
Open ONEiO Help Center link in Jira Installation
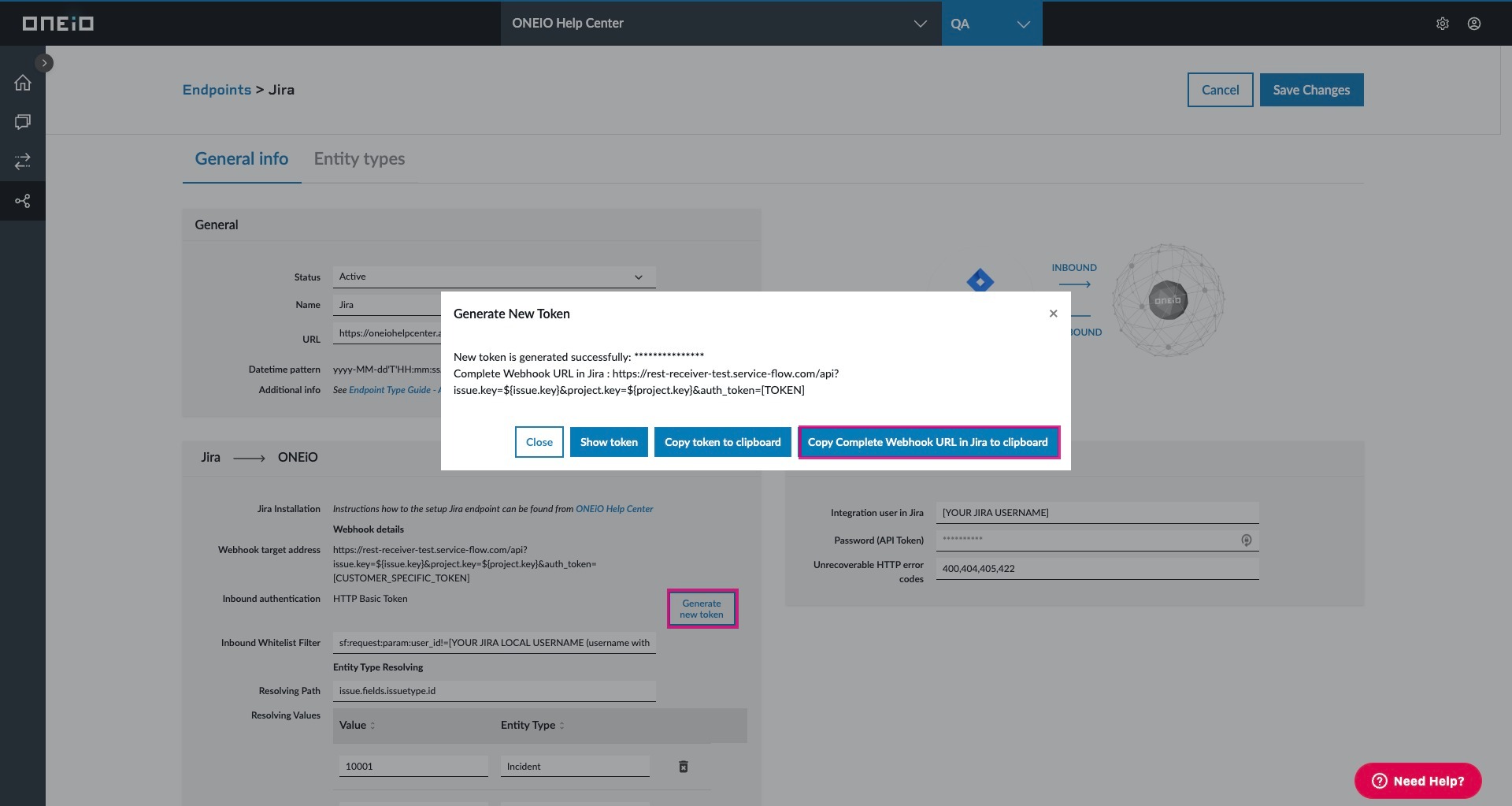click(614, 509)
